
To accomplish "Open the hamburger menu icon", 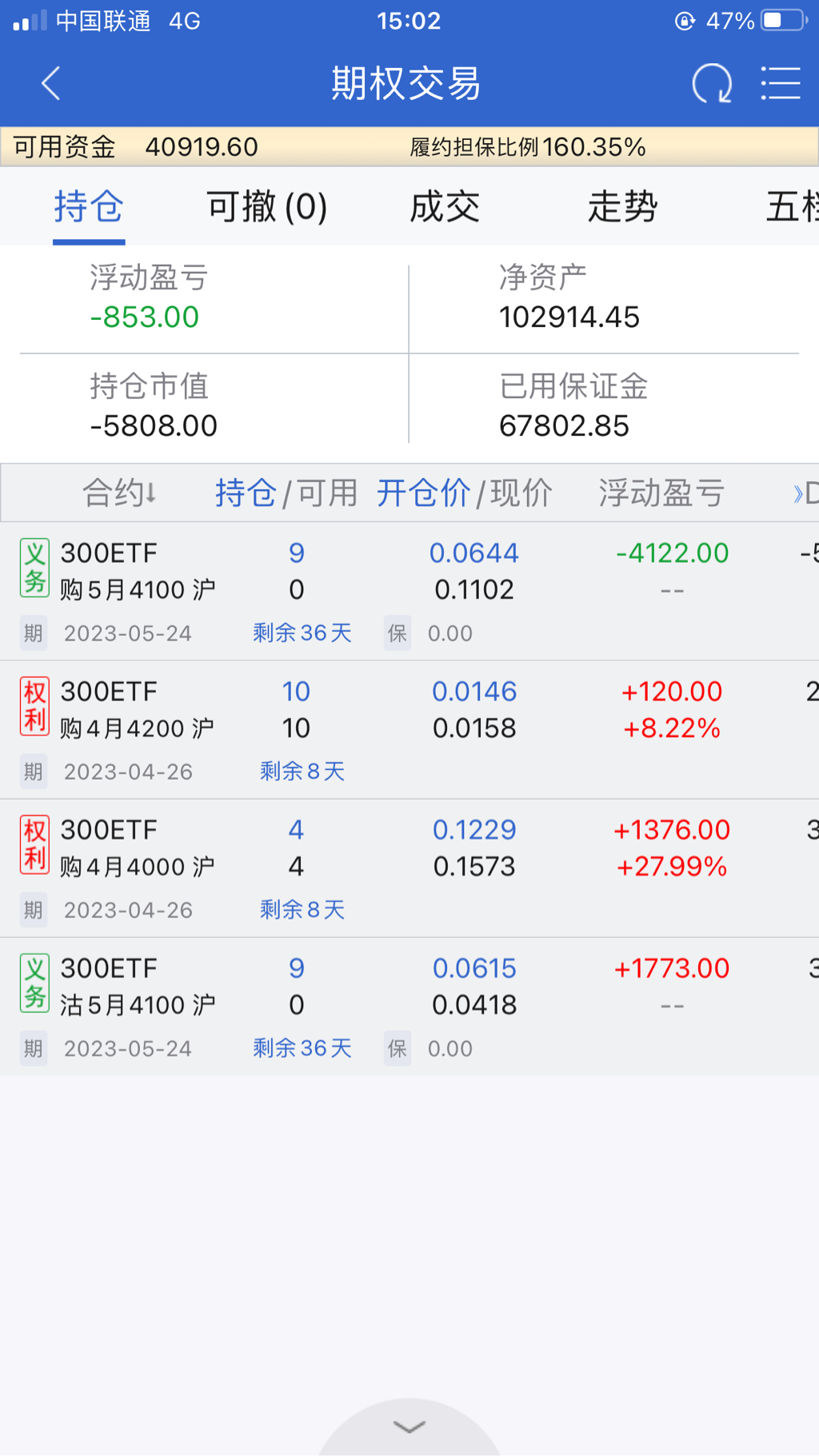I will [x=780, y=83].
